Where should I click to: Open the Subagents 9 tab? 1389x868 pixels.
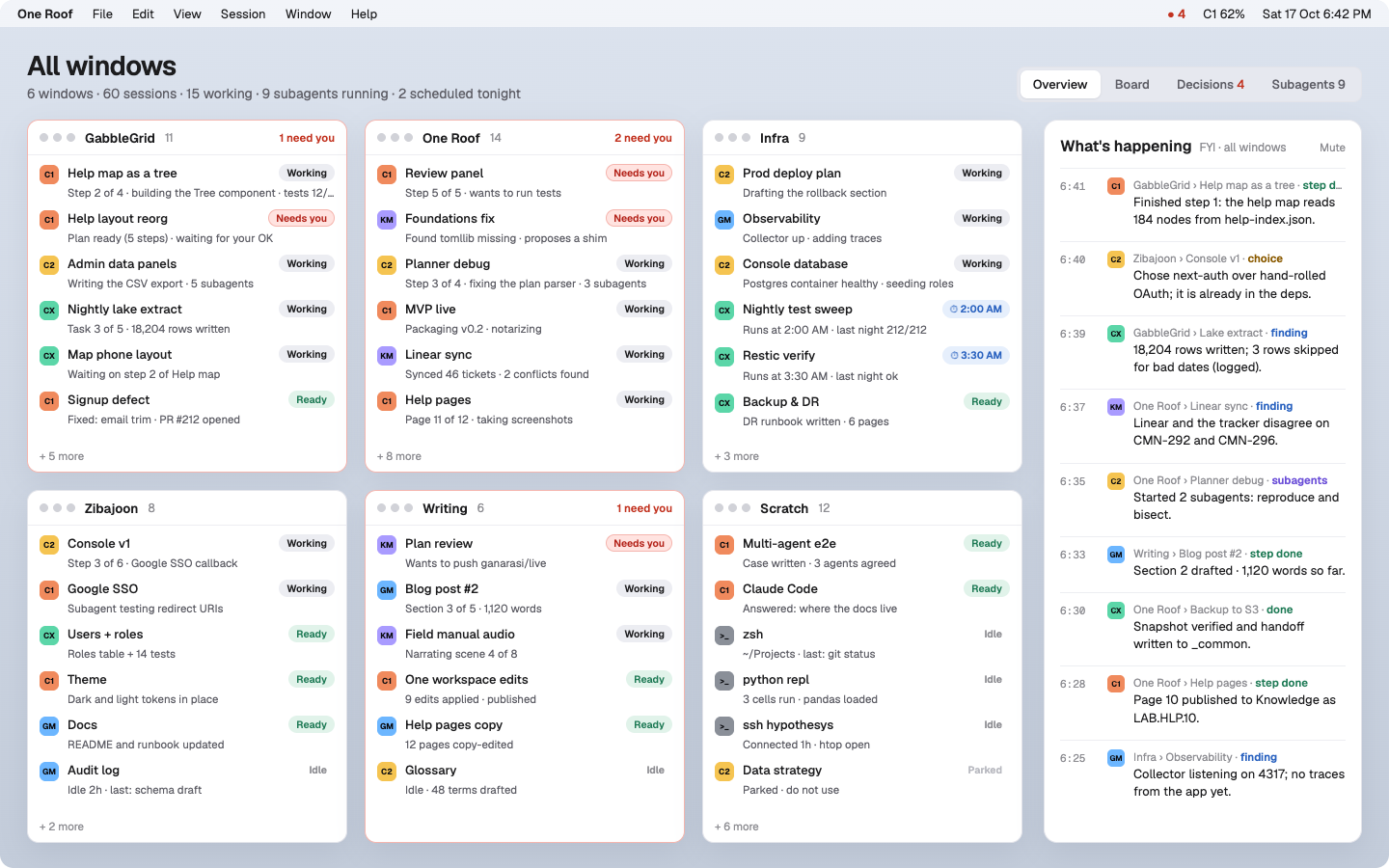tap(1308, 85)
